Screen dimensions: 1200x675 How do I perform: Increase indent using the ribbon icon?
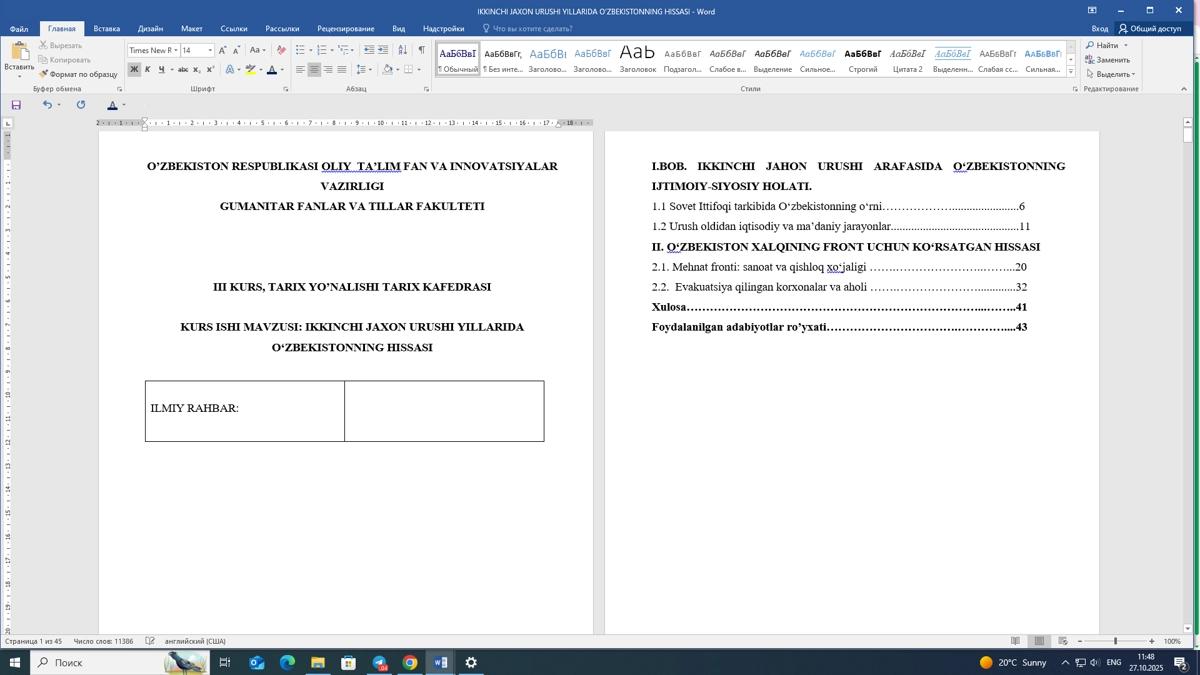coord(383,50)
